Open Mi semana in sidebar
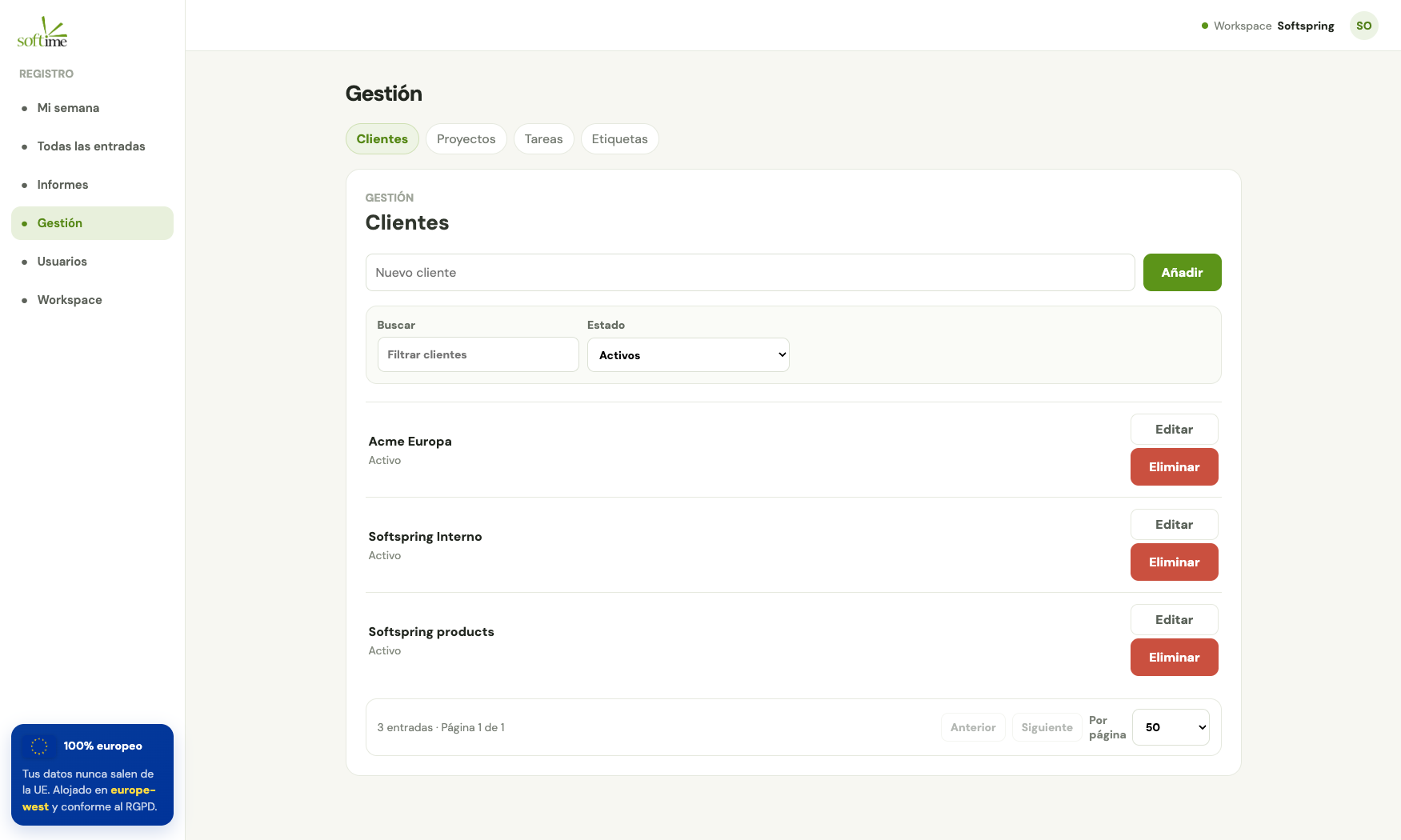This screenshot has width=1401, height=840. (92, 108)
